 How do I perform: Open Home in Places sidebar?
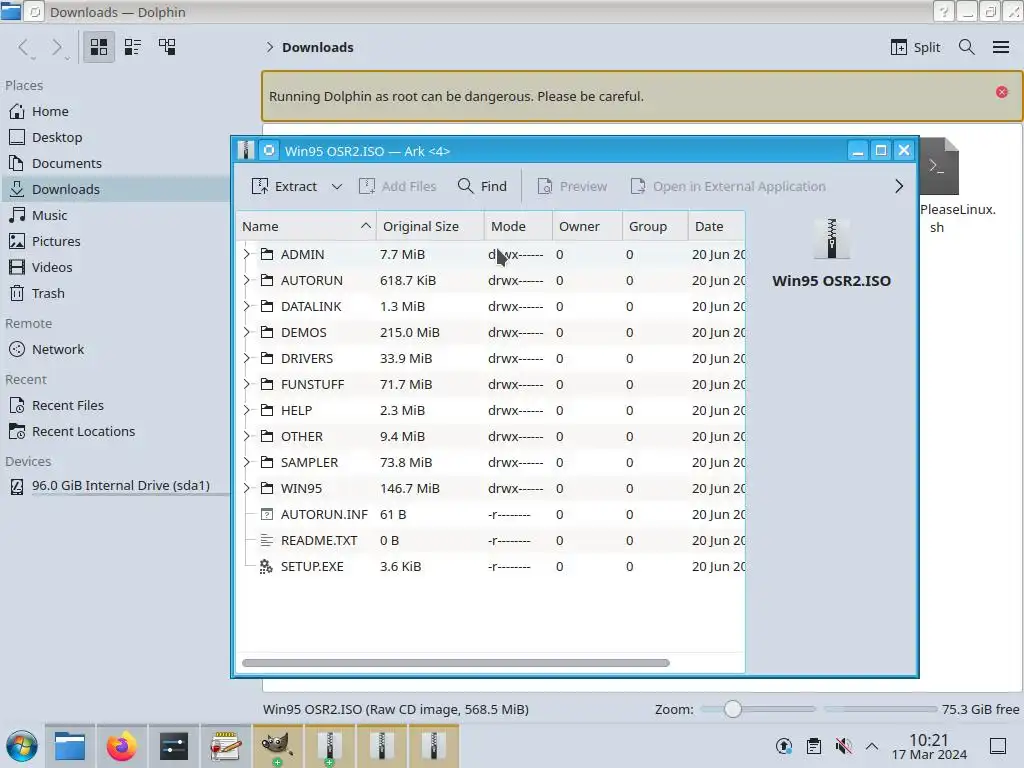[x=115, y=112]
